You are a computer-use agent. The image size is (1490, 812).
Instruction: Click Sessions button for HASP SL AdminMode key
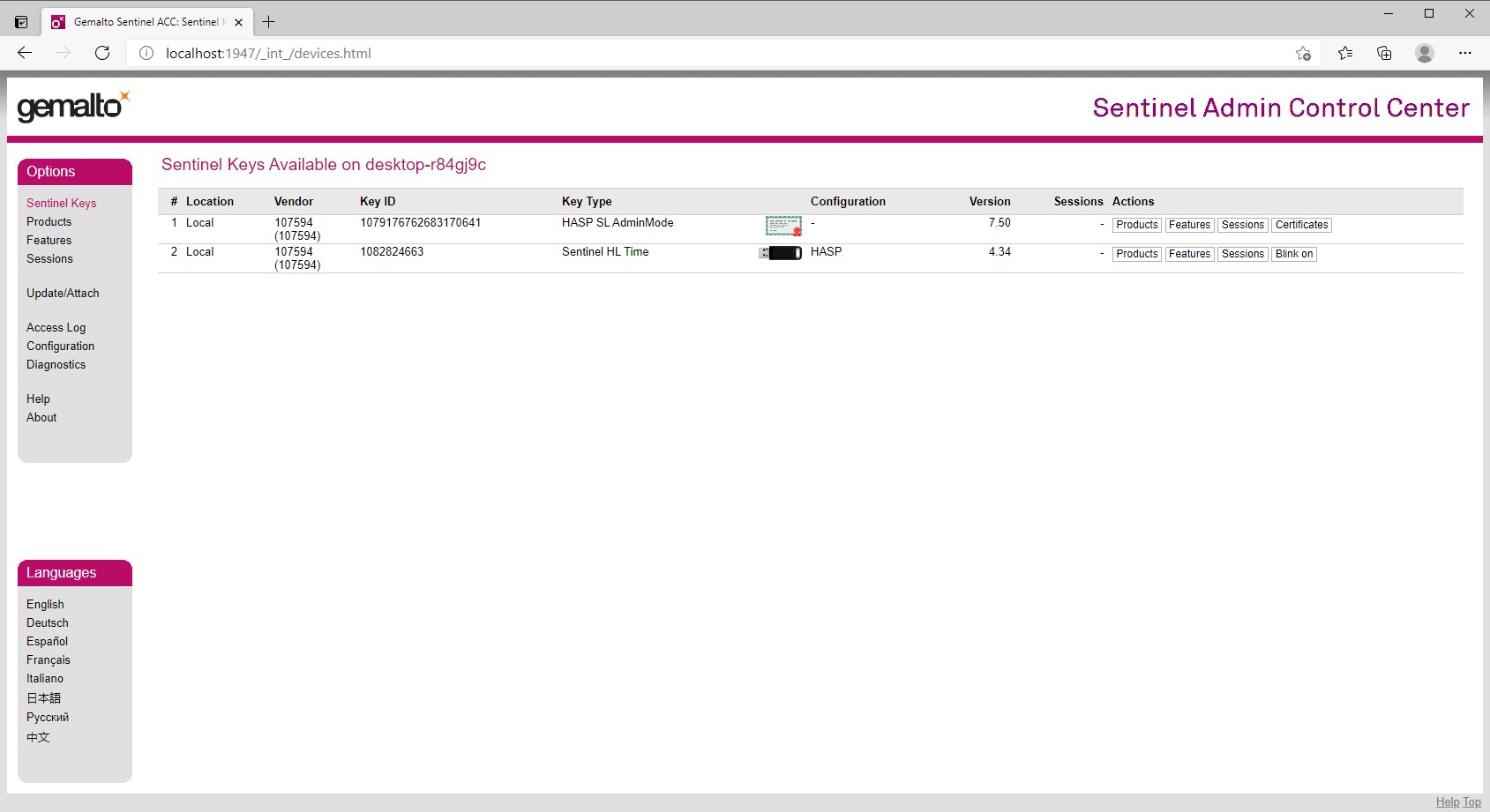point(1243,225)
